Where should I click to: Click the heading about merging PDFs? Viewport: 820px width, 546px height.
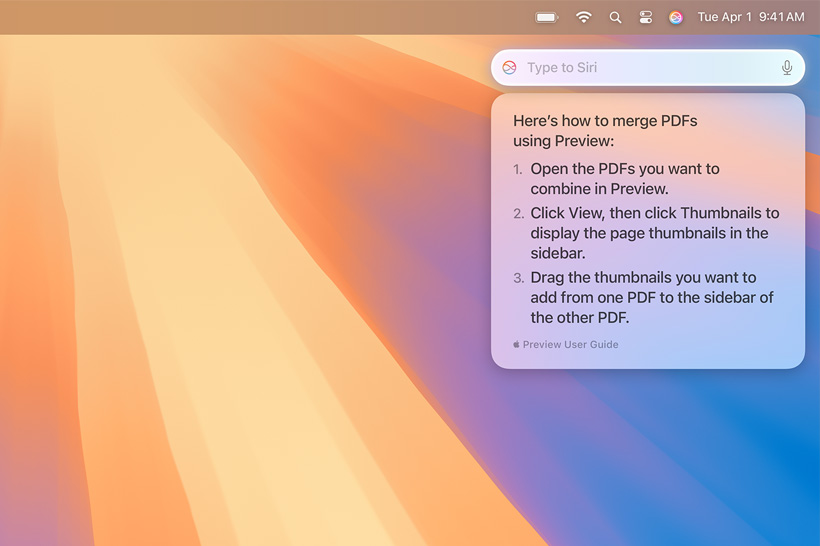(604, 131)
